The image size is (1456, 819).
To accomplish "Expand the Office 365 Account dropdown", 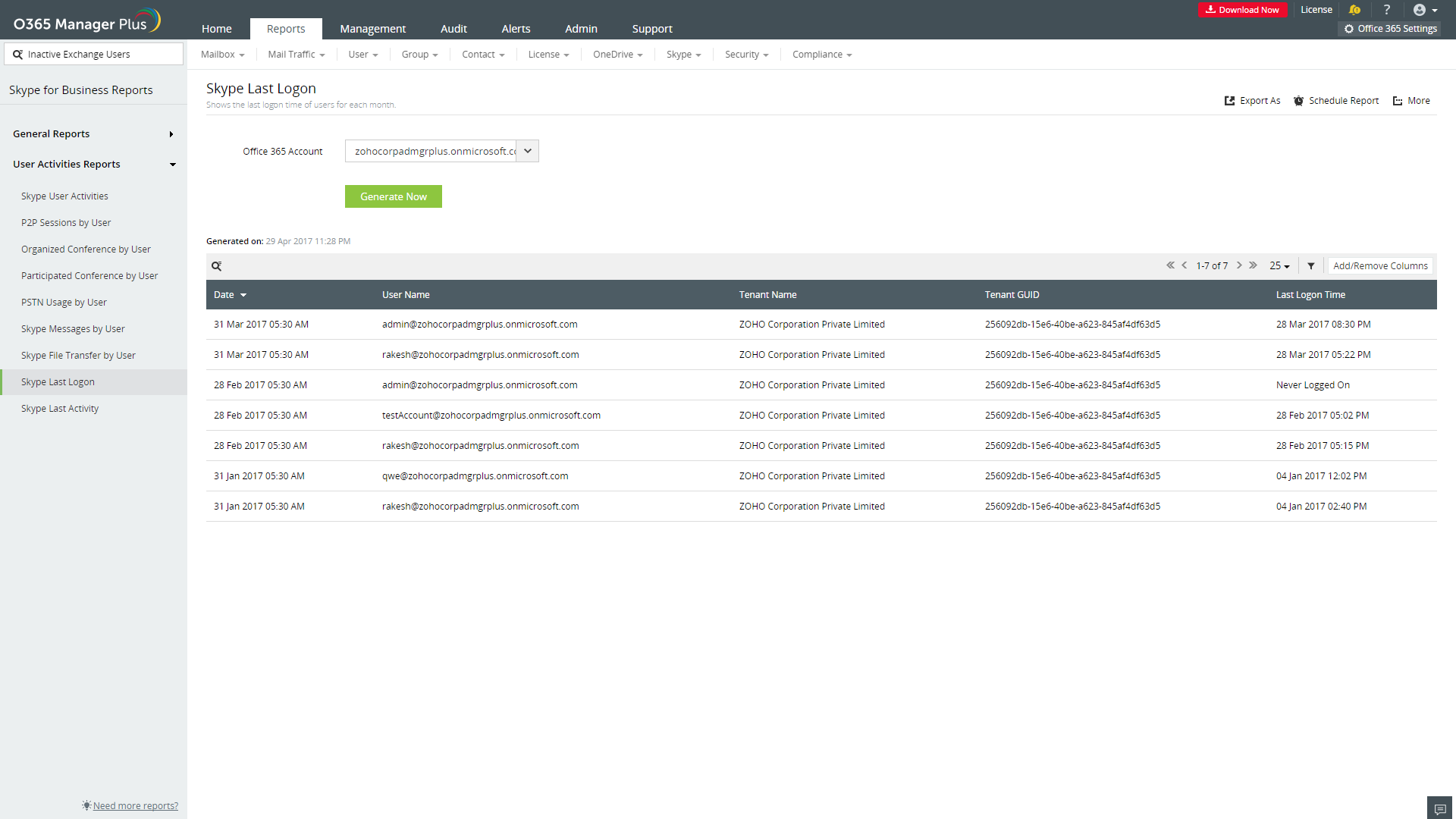I will click(x=528, y=151).
